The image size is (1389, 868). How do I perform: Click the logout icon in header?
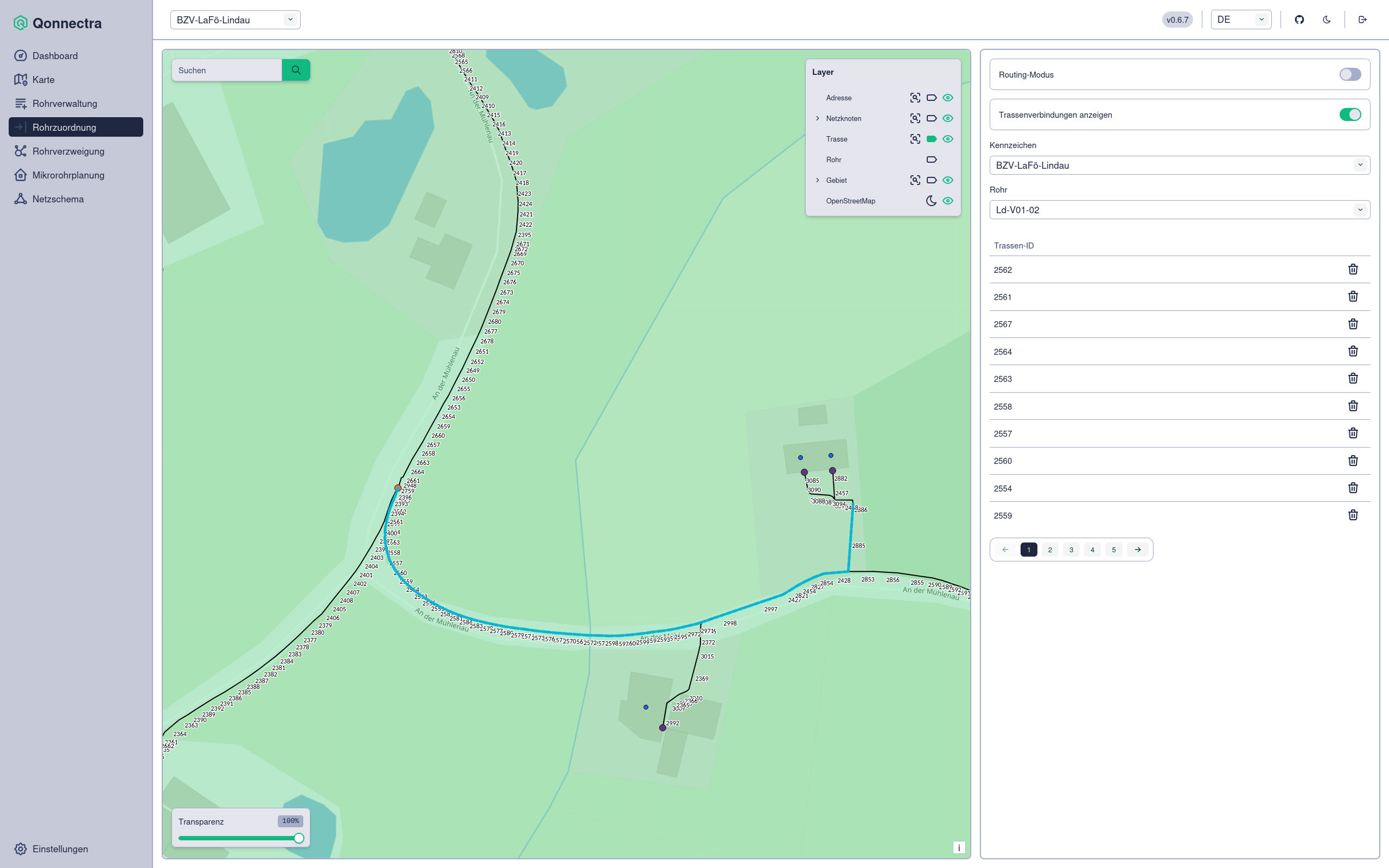coord(1362,20)
